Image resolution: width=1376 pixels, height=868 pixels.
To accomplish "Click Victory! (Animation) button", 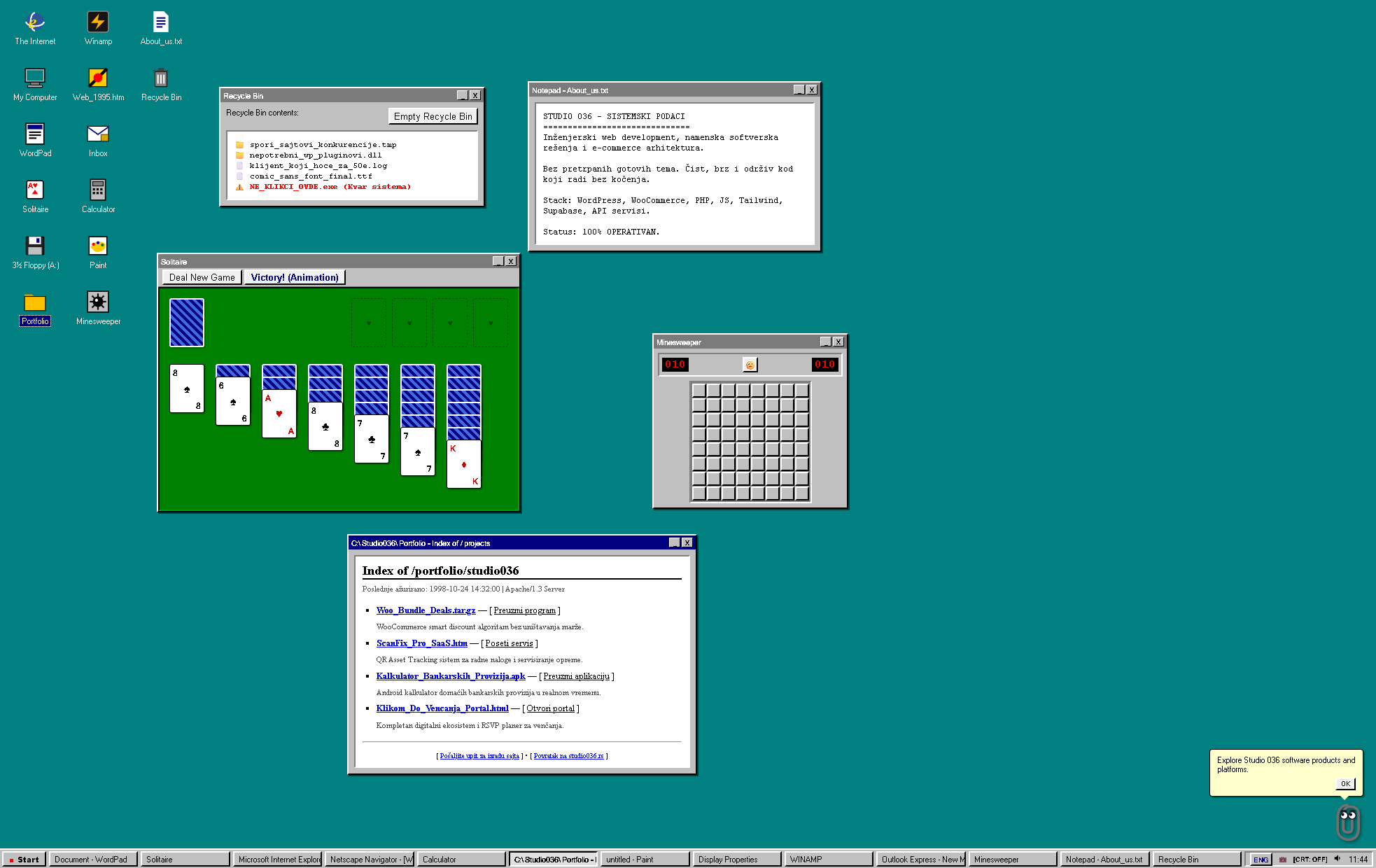I will [x=295, y=277].
